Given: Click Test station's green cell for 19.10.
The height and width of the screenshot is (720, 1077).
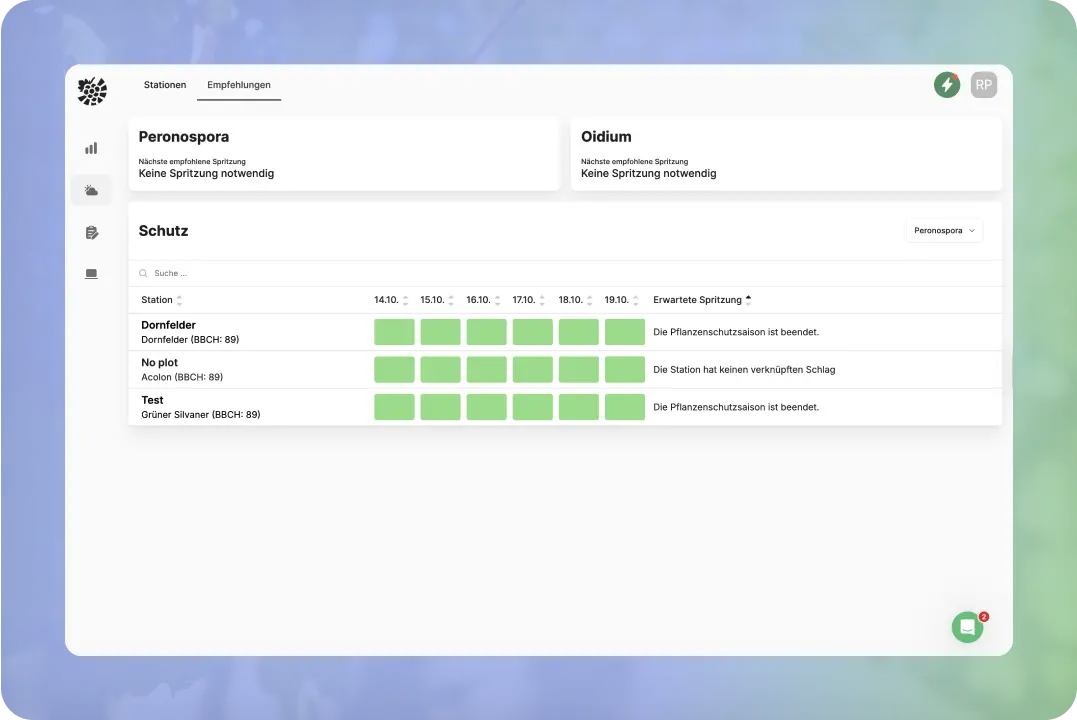Looking at the screenshot, I should coord(624,407).
